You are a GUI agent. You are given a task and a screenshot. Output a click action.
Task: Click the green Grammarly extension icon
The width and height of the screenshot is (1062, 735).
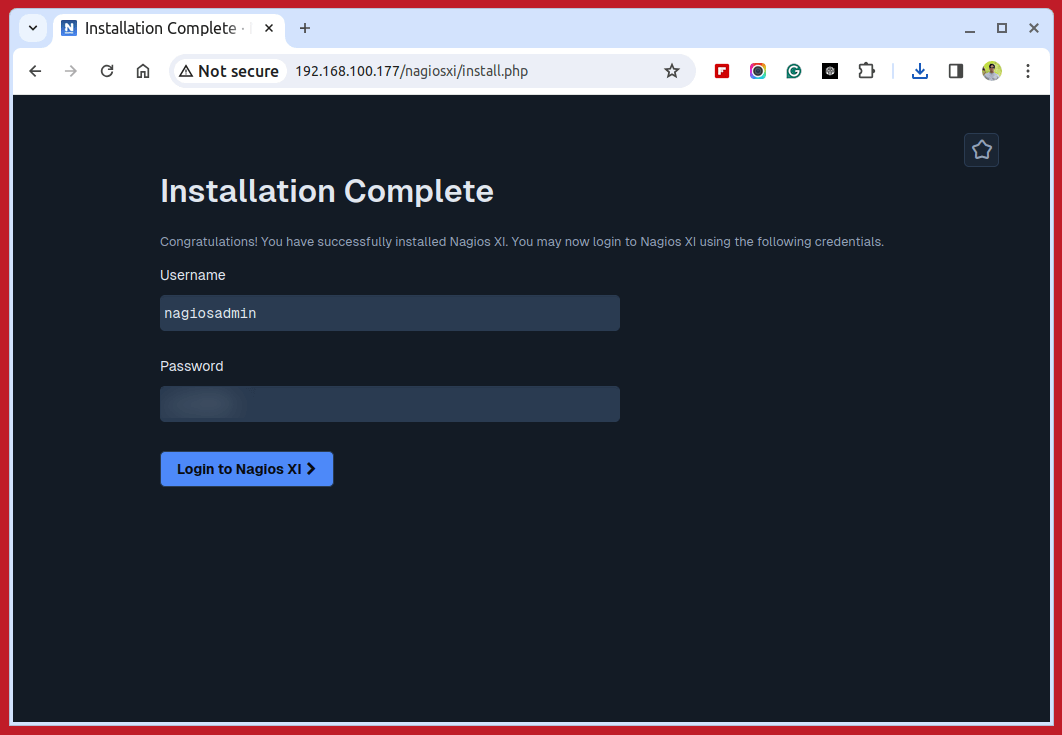[794, 71]
